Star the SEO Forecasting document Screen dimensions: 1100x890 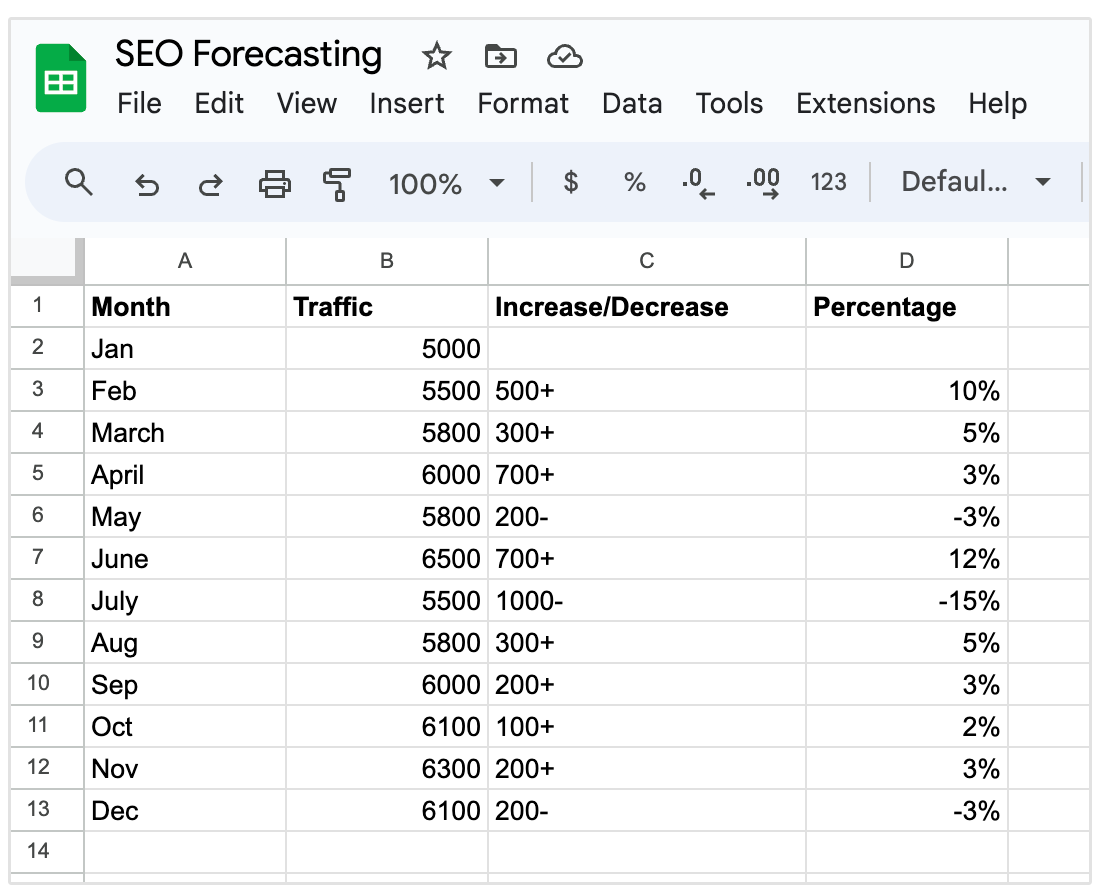point(436,56)
